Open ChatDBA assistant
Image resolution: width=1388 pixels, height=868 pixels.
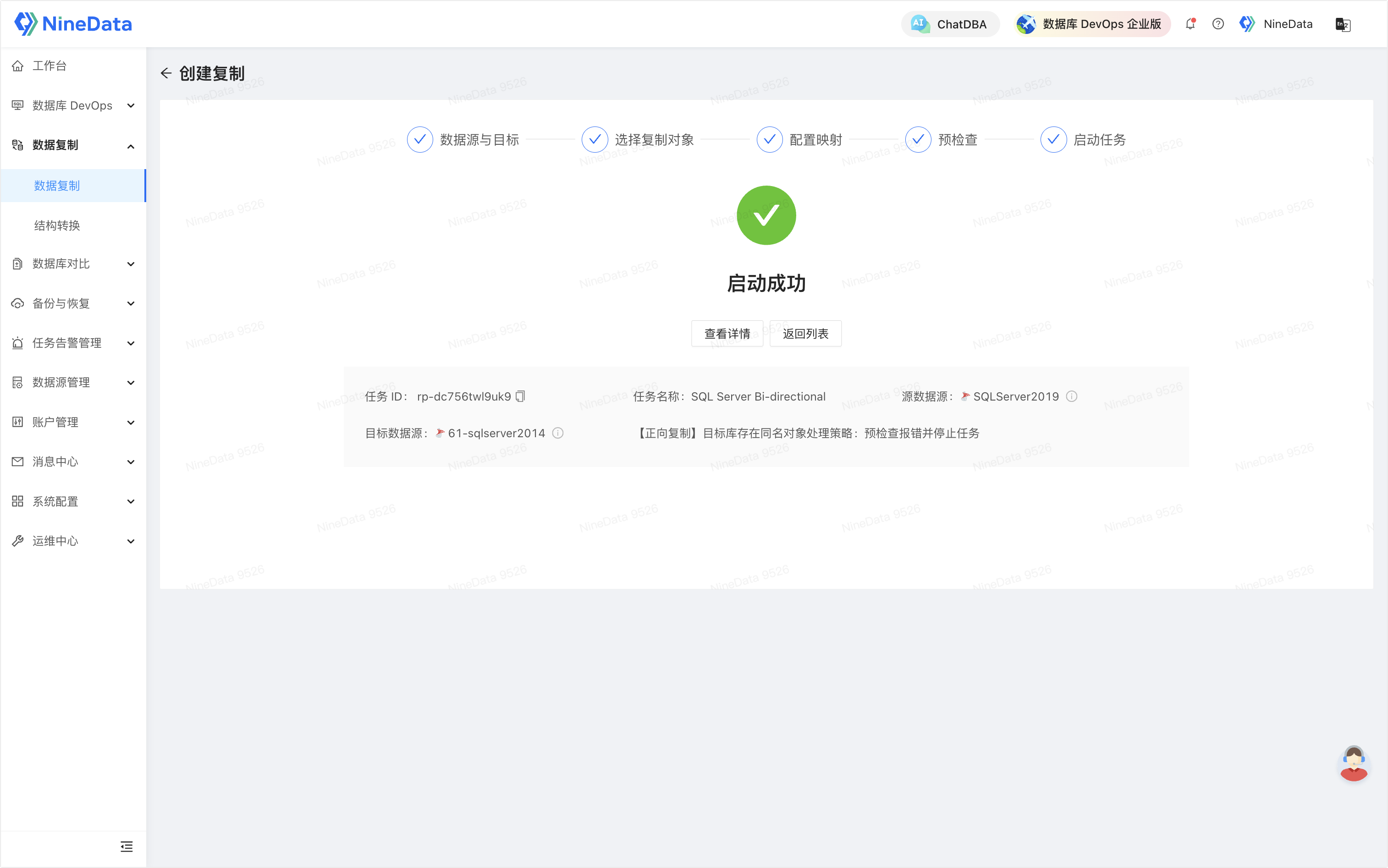tap(949, 24)
